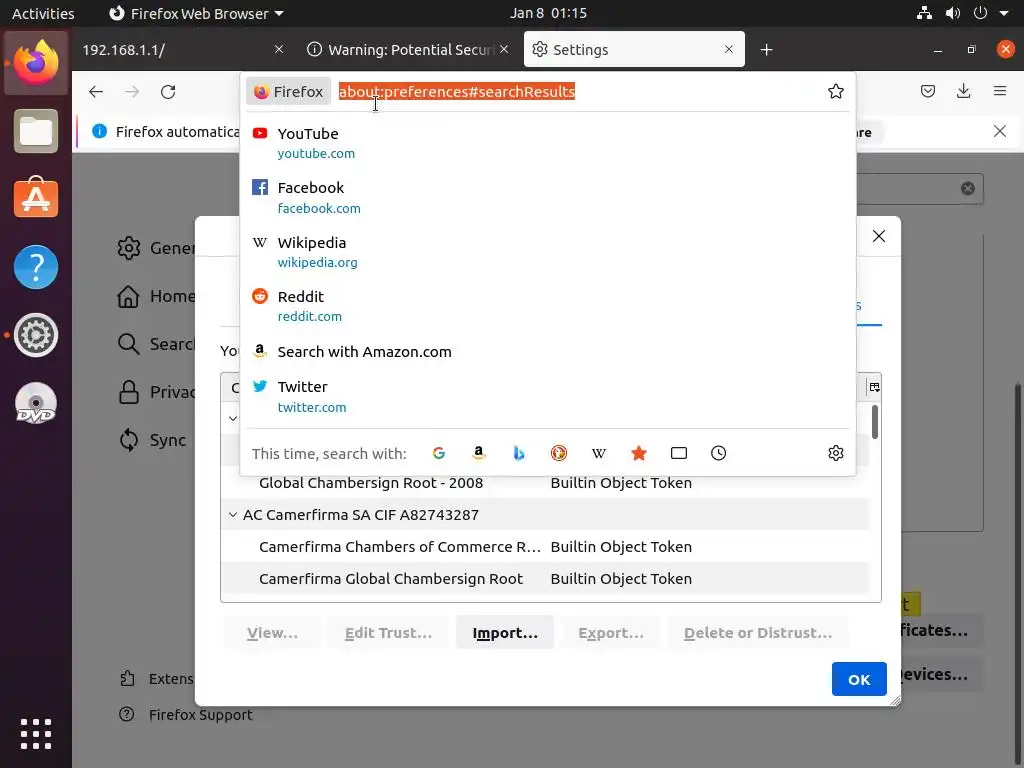The image size is (1024, 768).
Task: Select the Twitter suggestion
Action: pyautogui.click(x=547, y=396)
